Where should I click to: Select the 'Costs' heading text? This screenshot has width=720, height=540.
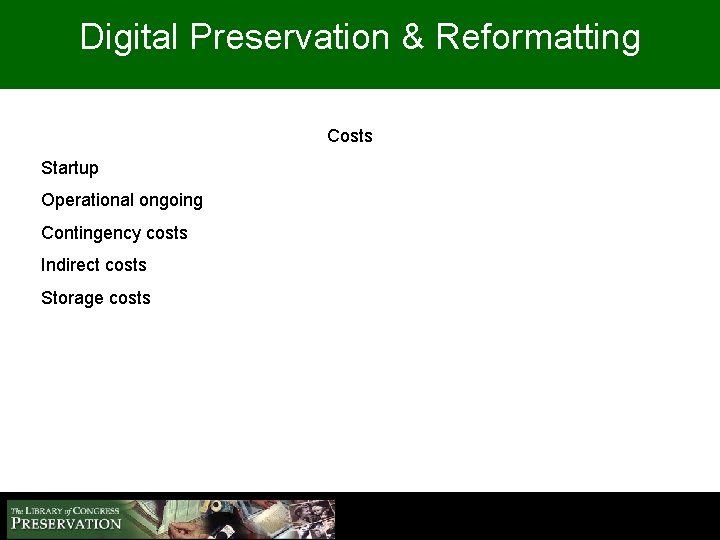[x=350, y=136]
